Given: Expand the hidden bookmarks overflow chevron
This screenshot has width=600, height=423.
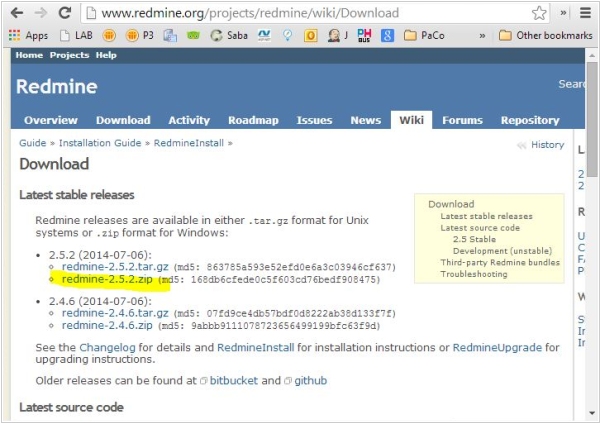Looking at the screenshot, I should tap(483, 35).
